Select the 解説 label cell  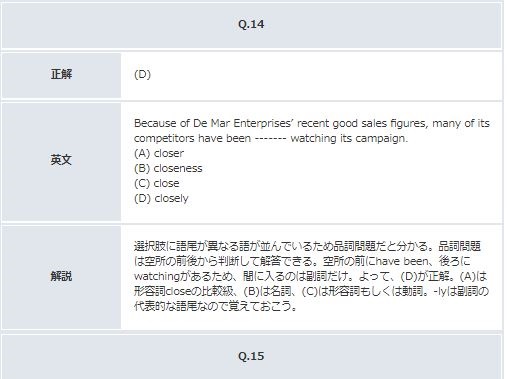pos(61,277)
